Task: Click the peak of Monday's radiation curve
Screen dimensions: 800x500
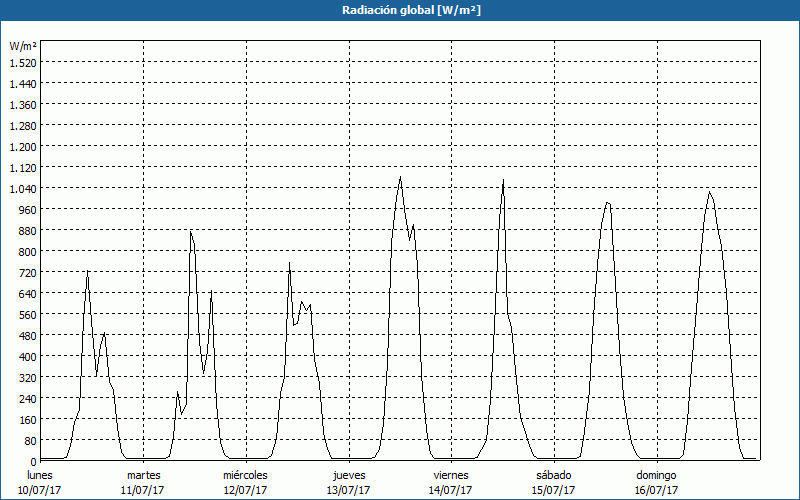Action: (88, 272)
